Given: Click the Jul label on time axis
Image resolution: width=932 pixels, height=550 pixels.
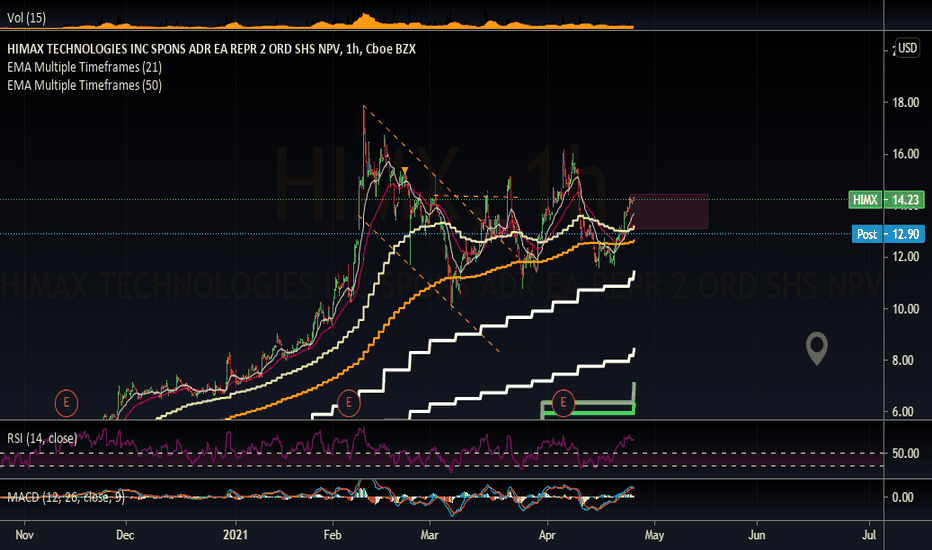Looking at the screenshot, I should [869, 535].
